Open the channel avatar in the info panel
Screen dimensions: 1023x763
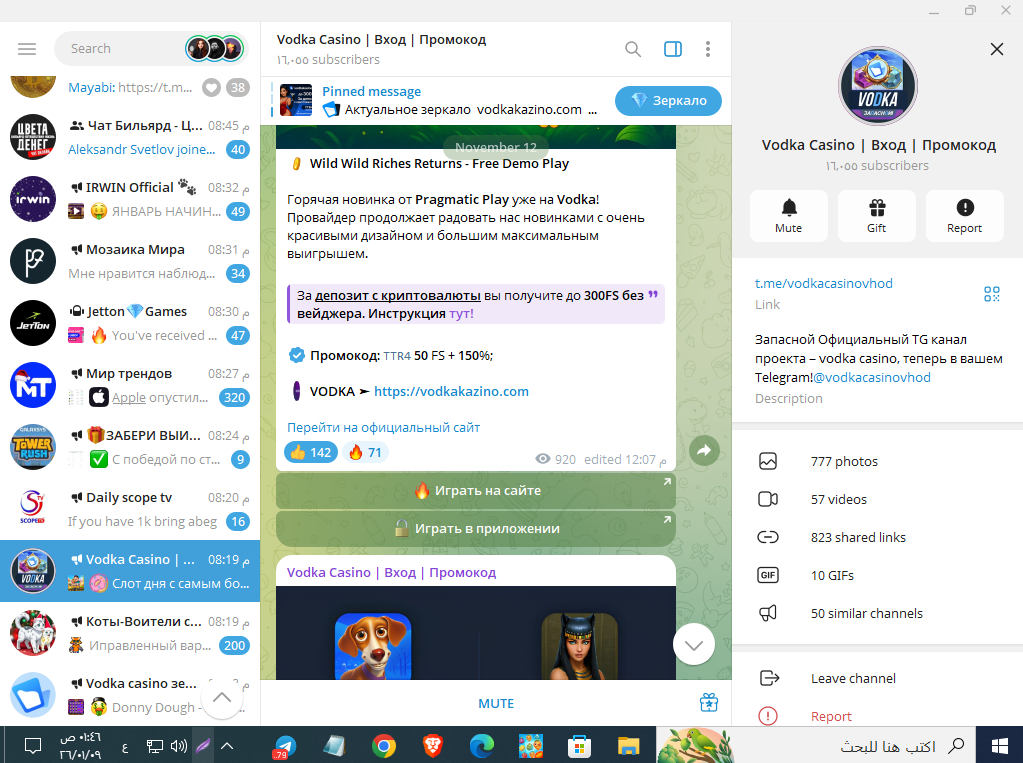(x=878, y=86)
